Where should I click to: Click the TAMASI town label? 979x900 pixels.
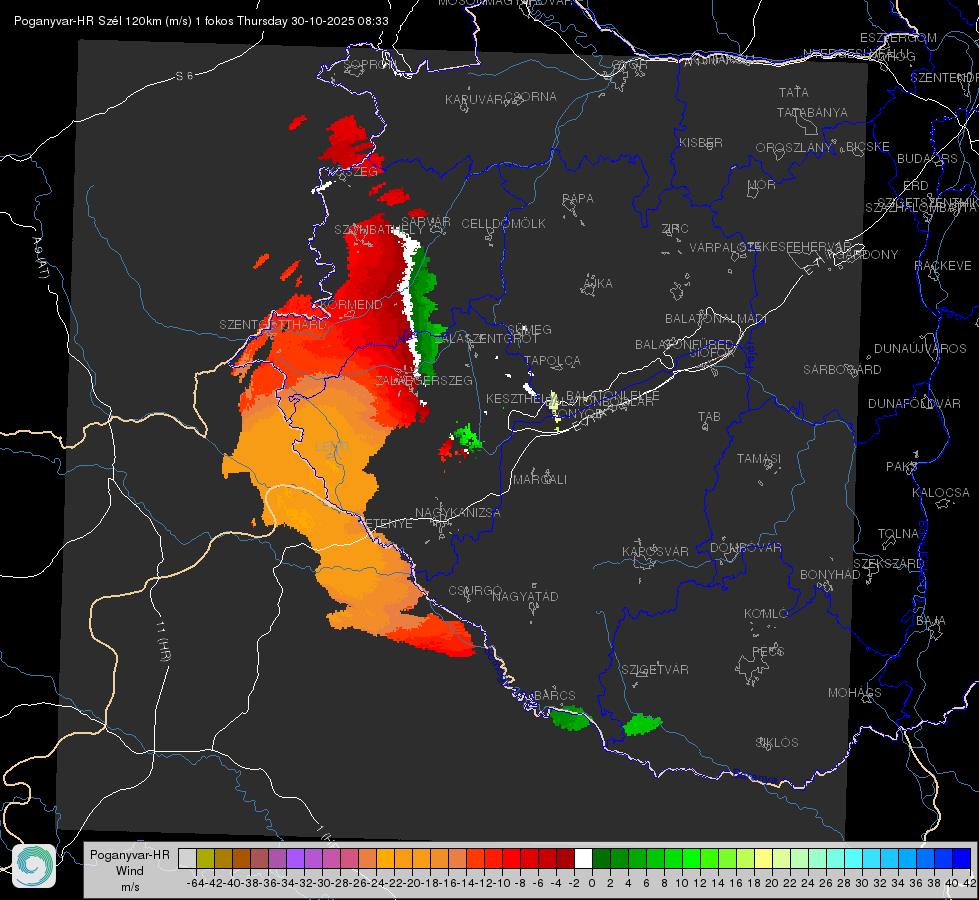point(759,458)
